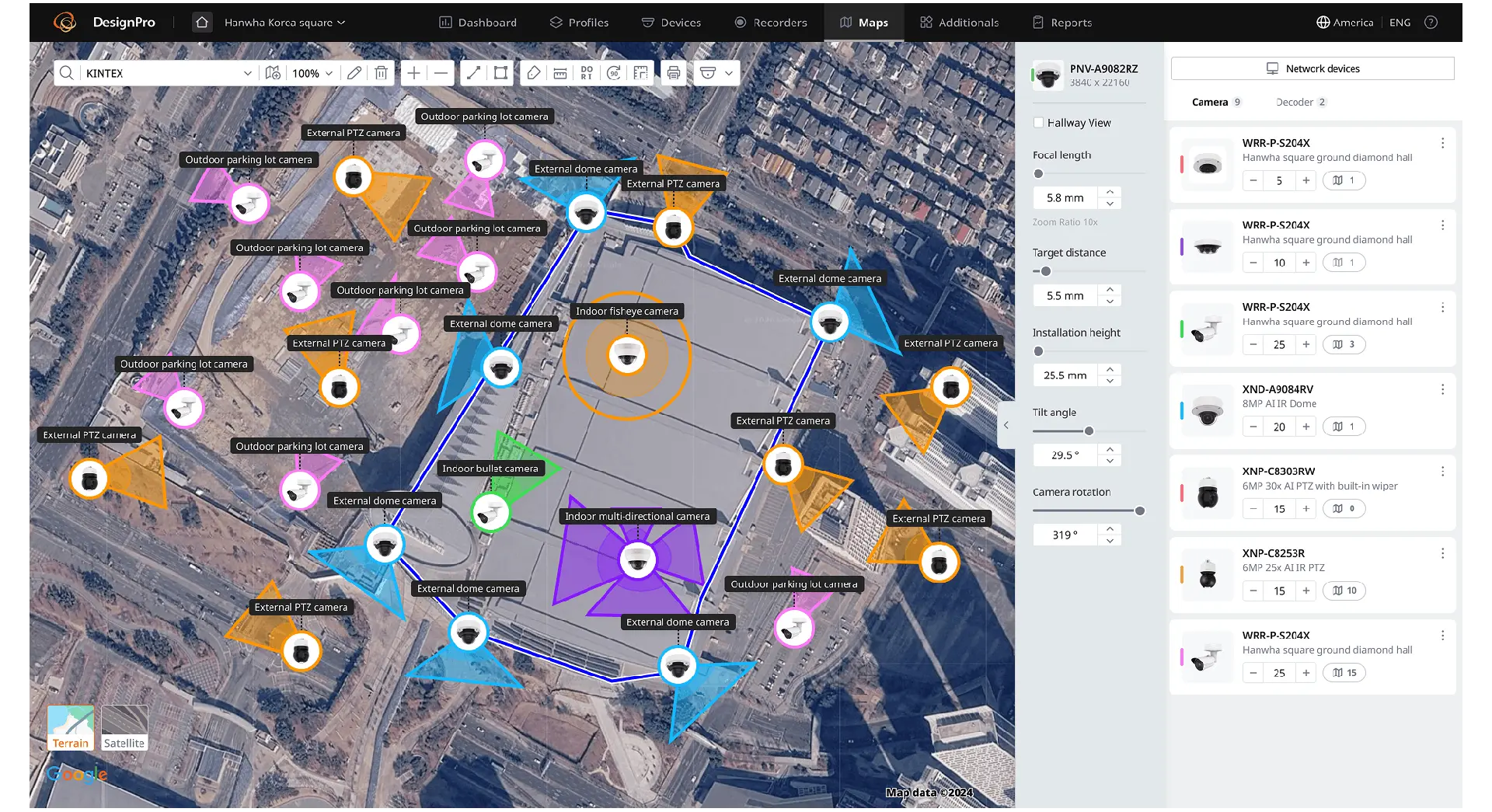This screenshot has width=1492, height=812.
Task: Switch map to Satellite view
Action: pos(124,727)
